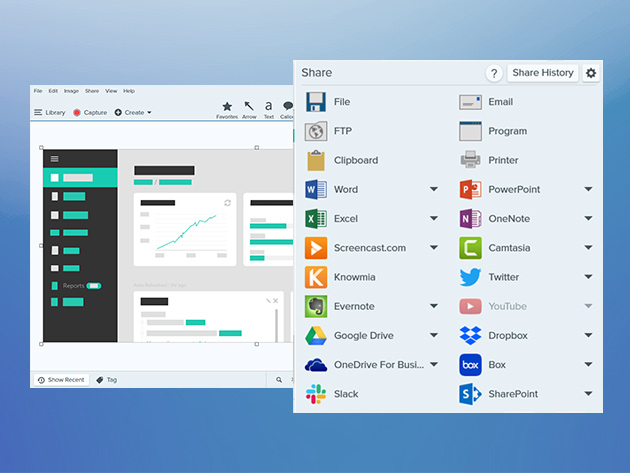Click the YouTube icon
Screen dimensions: 630x473
coord(470,306)
